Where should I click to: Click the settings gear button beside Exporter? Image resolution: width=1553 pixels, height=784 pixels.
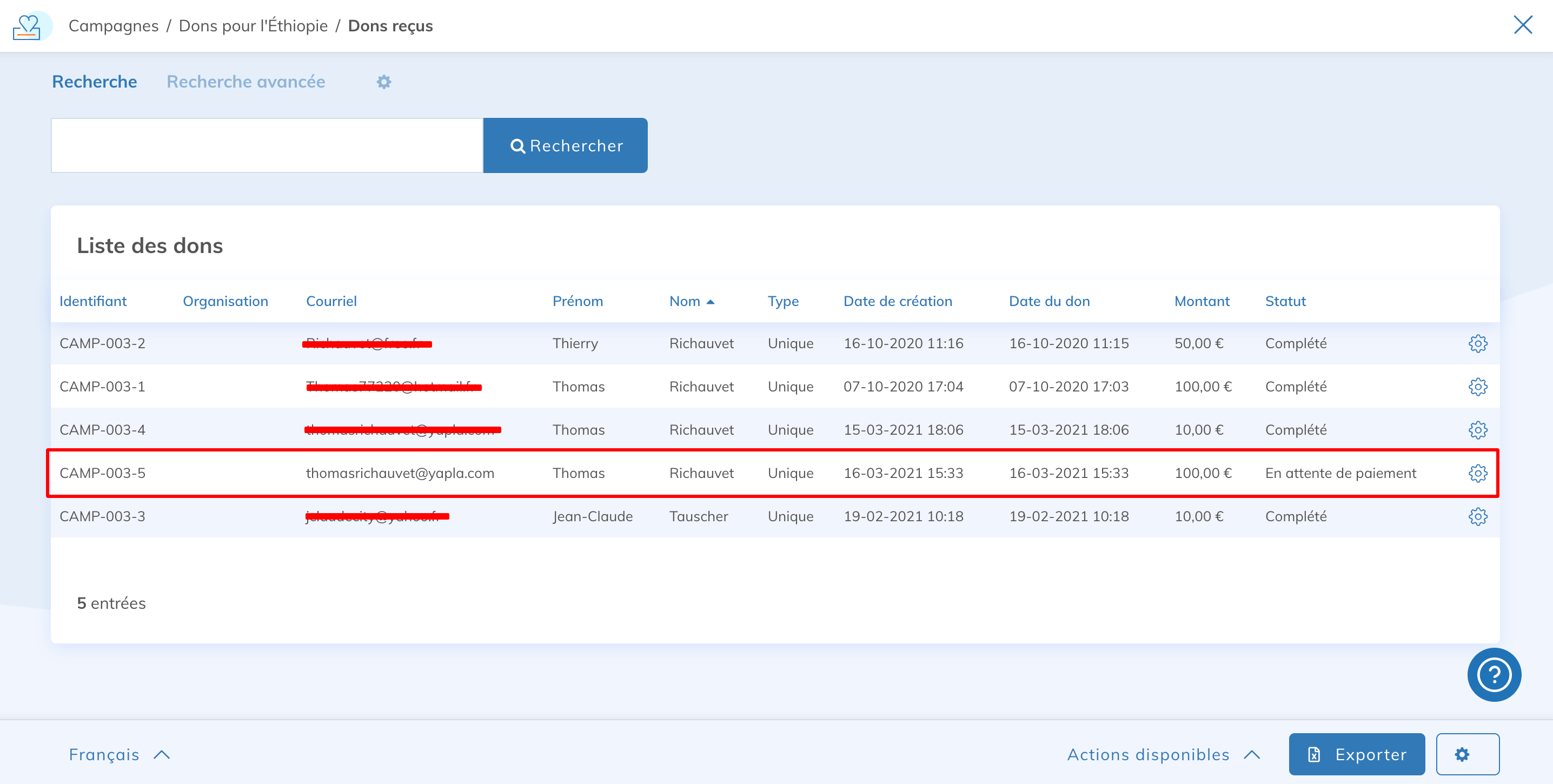coord(1467,754)
